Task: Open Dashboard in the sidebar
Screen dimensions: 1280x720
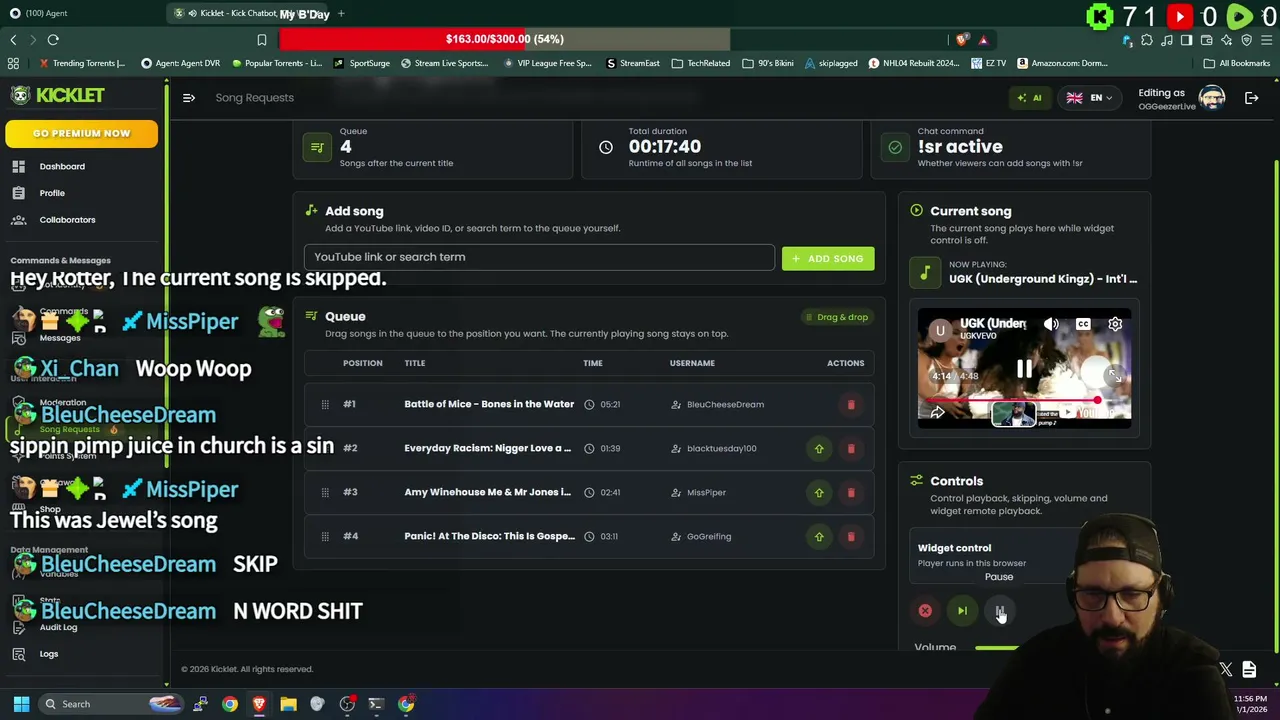Action: tap(62, 166)
